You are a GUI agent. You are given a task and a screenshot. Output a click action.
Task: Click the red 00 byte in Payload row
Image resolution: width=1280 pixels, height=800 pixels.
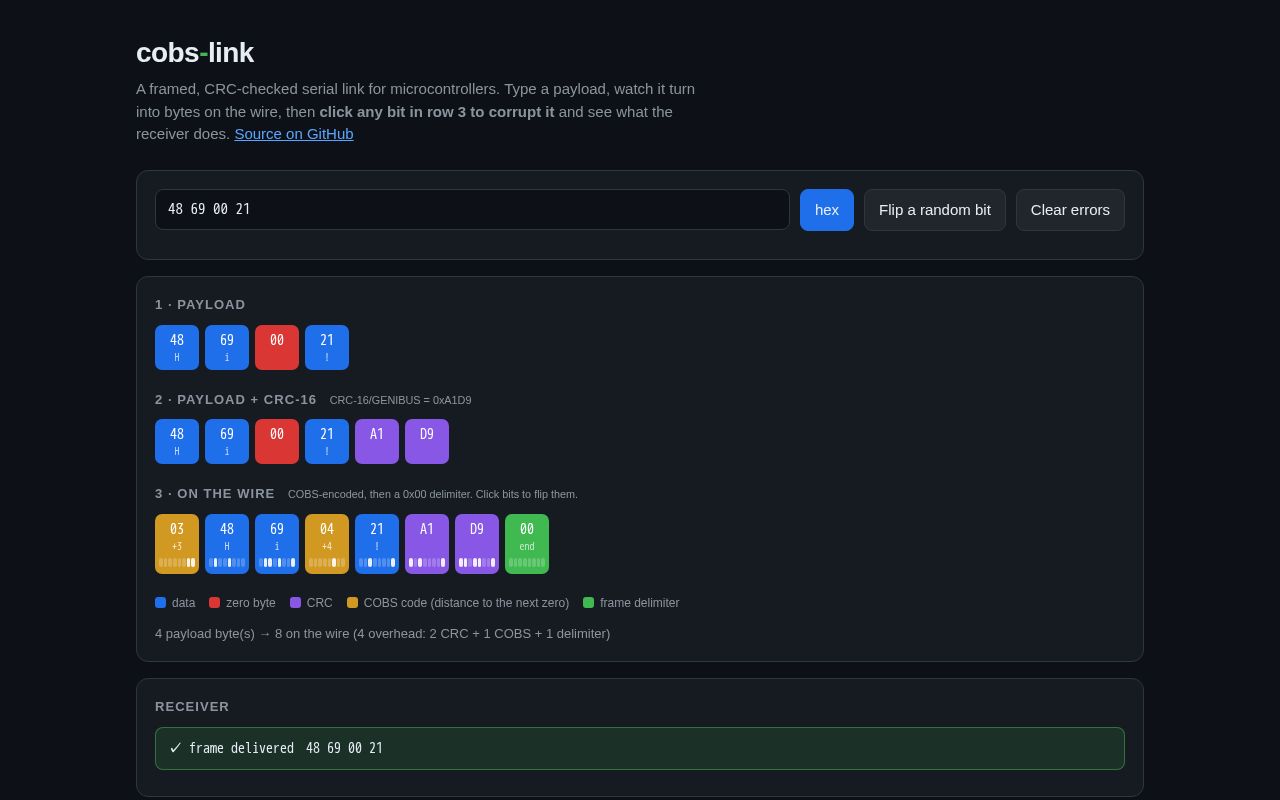point(277,347)
